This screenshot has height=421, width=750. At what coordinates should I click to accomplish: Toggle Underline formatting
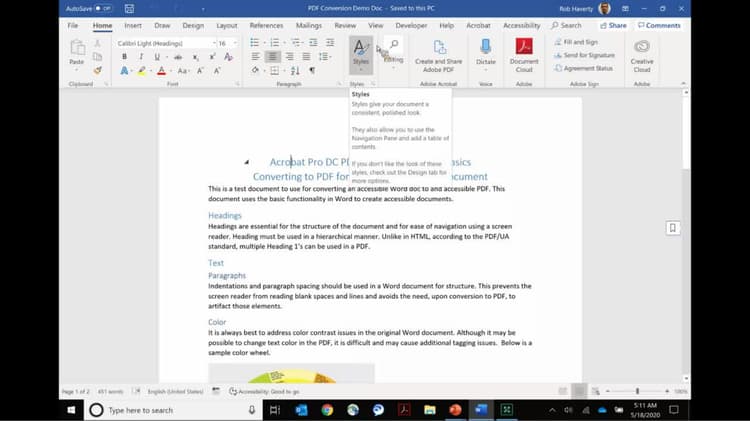pyautogui.click(x=156, y=57)
